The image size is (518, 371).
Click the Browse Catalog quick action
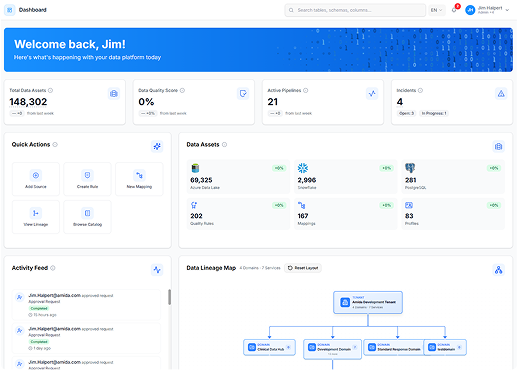point(87,217)
